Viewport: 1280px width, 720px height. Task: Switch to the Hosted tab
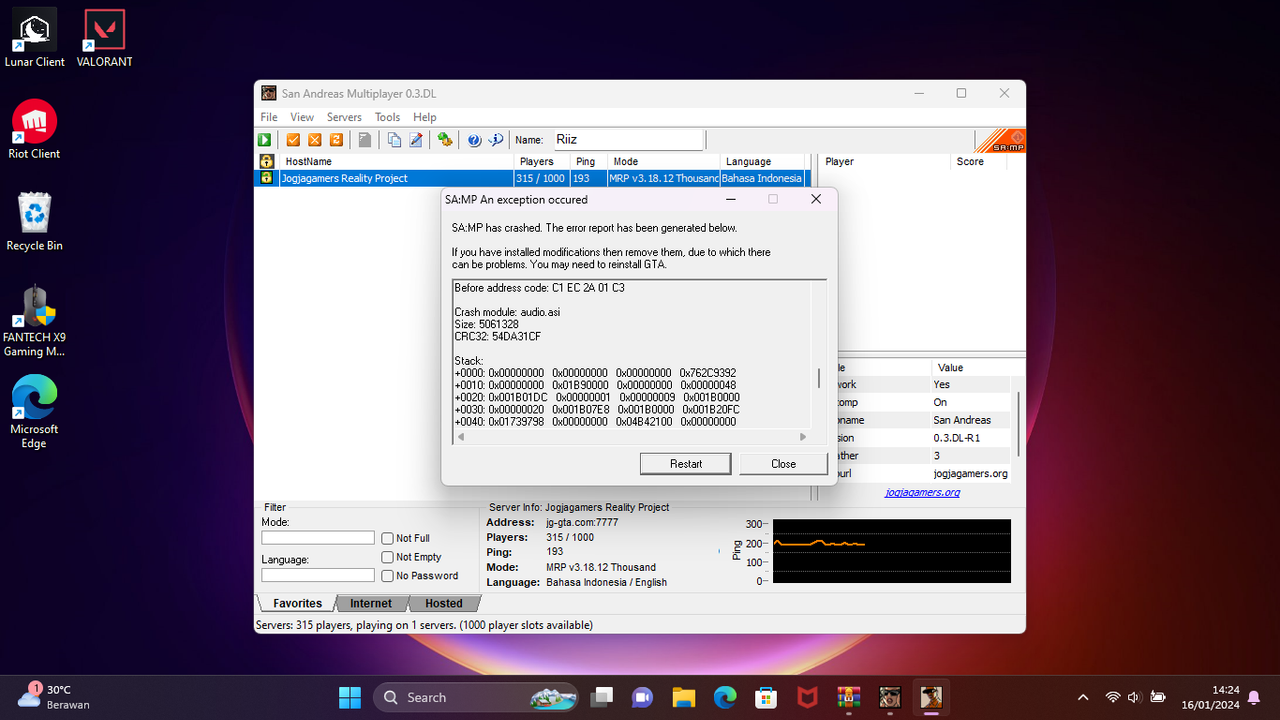point(444,603)
